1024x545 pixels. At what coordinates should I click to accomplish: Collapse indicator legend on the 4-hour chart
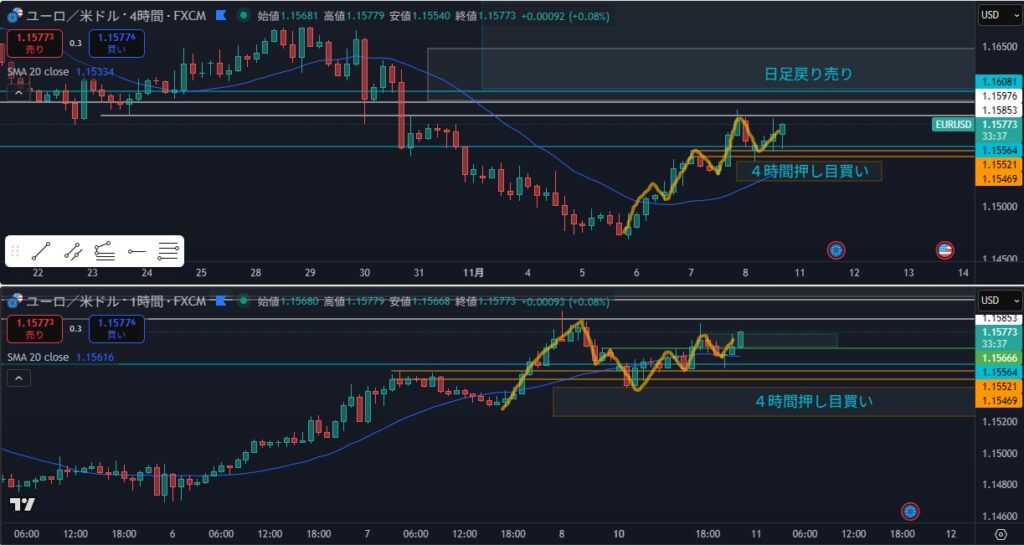[18, 93]
